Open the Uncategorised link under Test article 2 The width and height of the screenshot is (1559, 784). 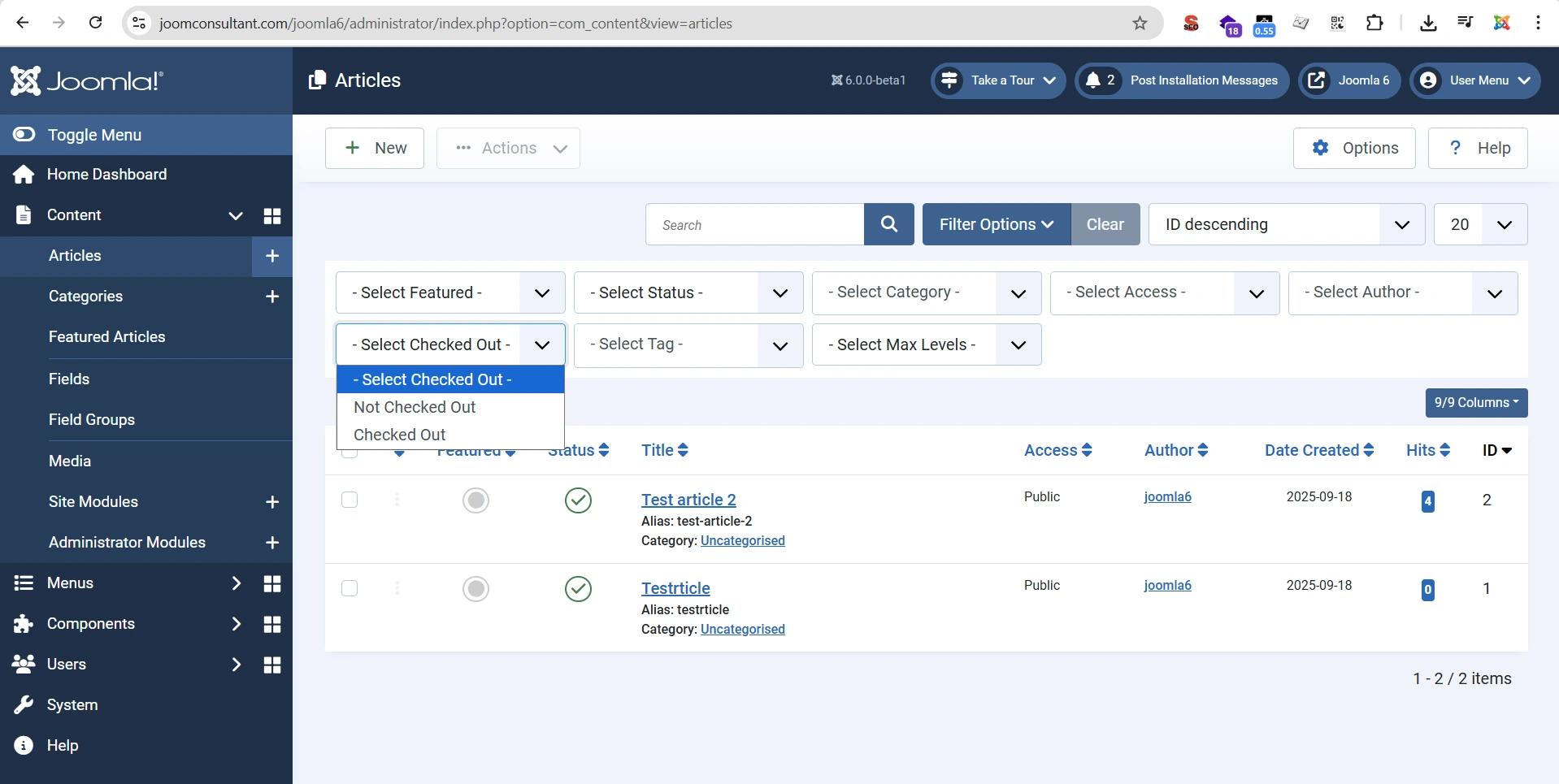(742, 541)
